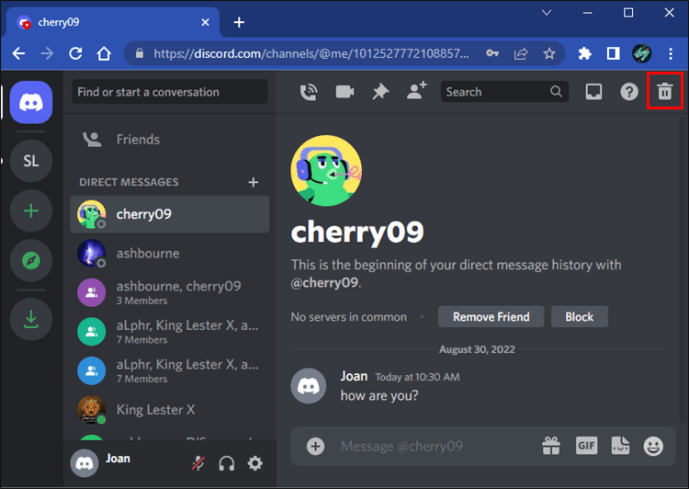
Task: Toggle microphone mute
Action: pyautogui.click(x=198, y=463)
